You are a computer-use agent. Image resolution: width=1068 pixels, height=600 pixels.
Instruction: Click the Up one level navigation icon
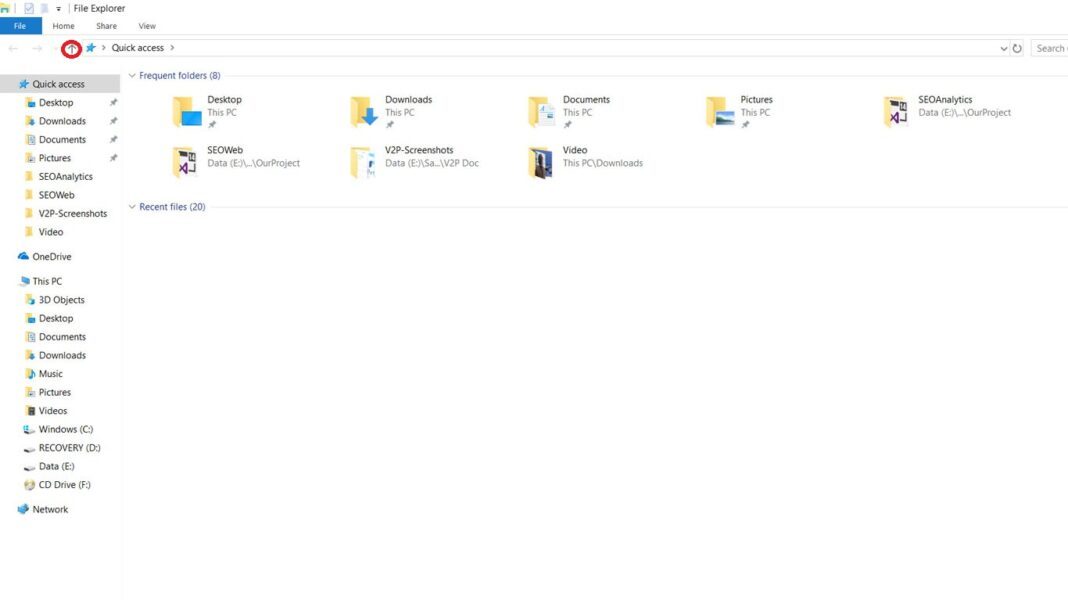71,48
